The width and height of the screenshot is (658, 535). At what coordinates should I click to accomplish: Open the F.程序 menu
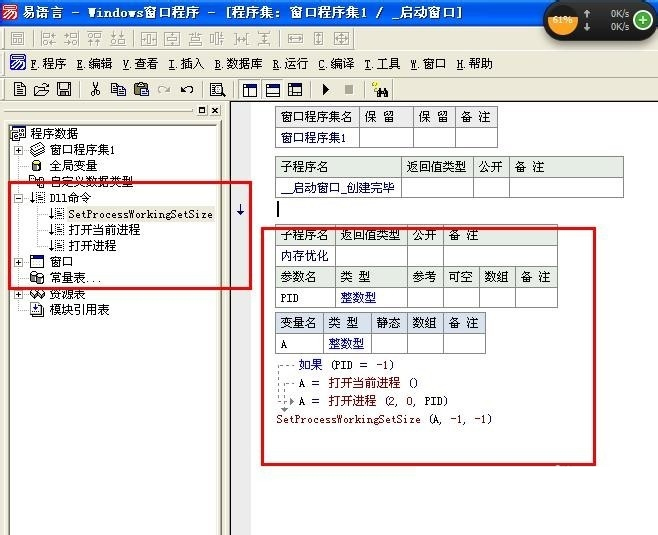(x=48, y=64)
